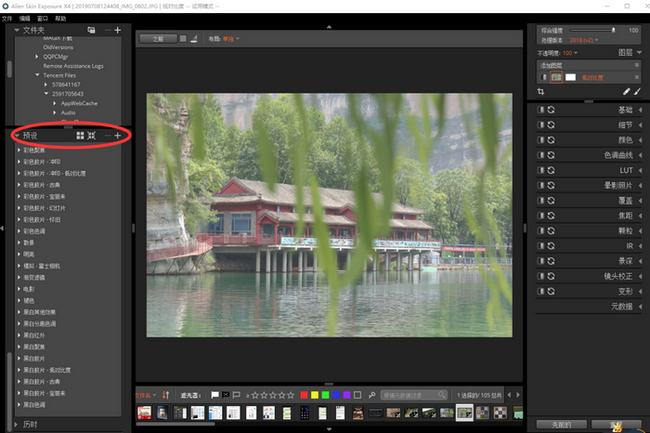This screenshot has width=650, height=433.
Task: Reset the LUT panel settings
Action: pos(551,170)
